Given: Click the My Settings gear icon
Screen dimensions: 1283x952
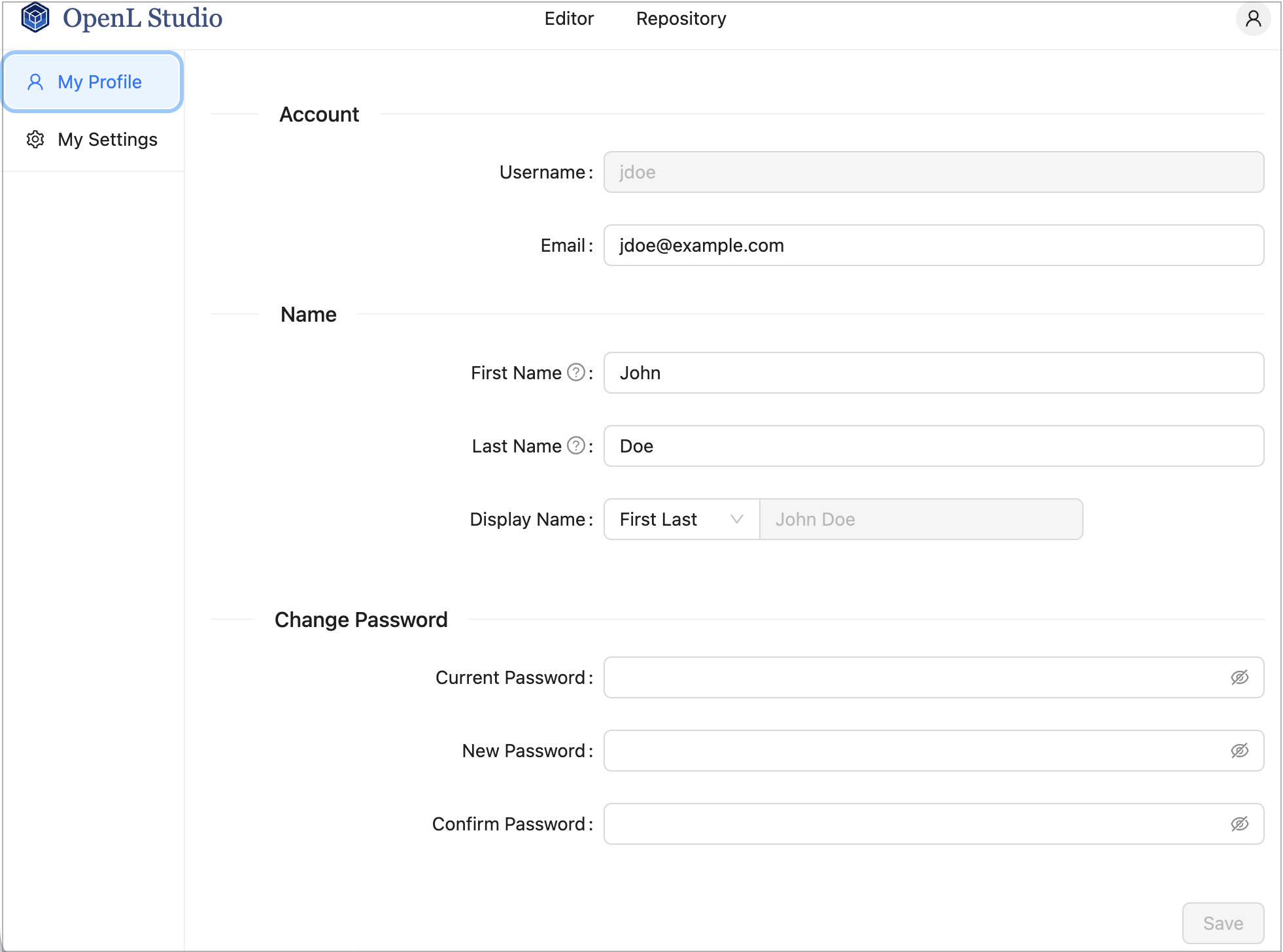Looking at the screenshot, I should (35, 140).
